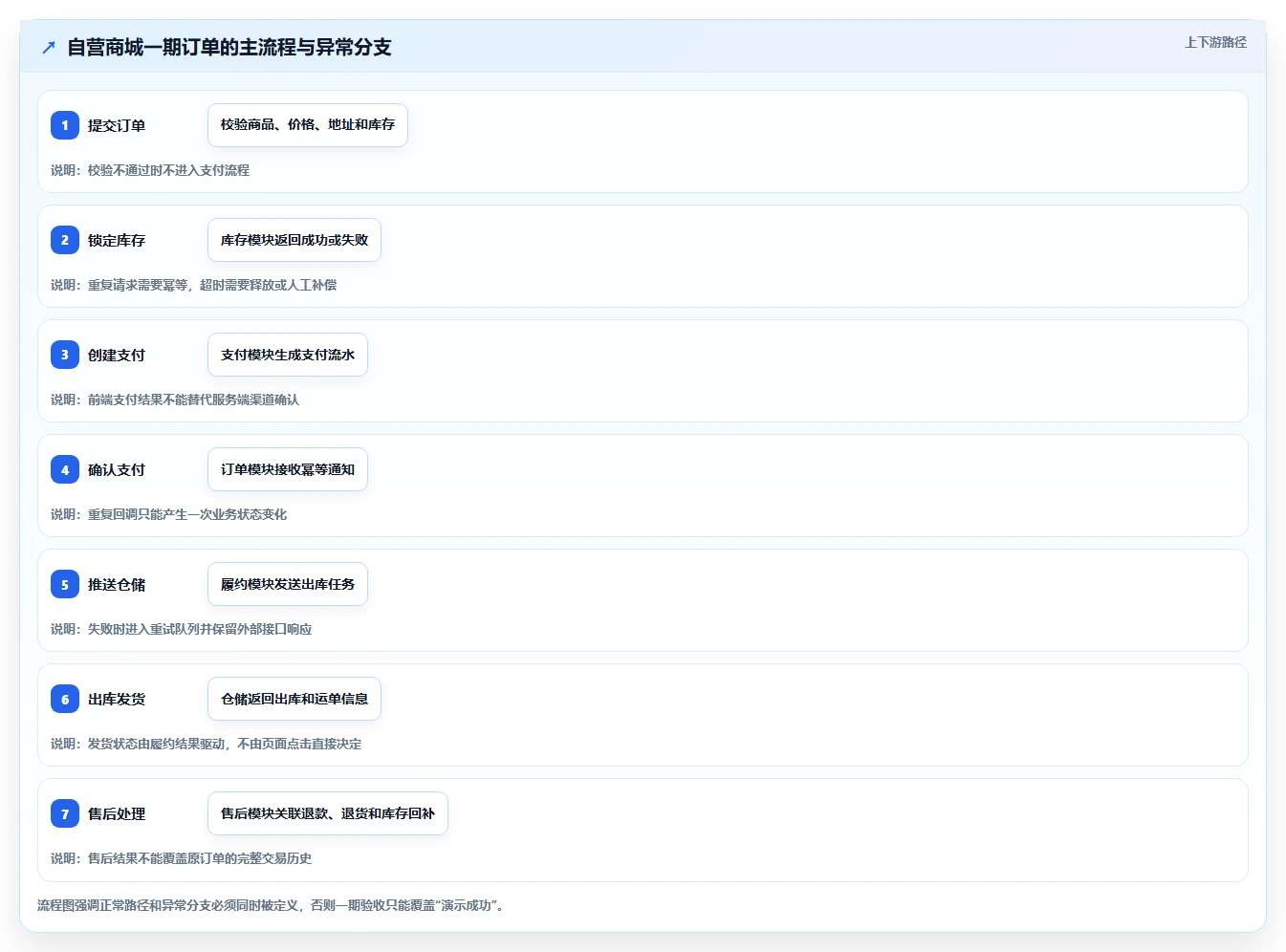
Task: Click the step number 4 badge
Action: pos(65,469)
